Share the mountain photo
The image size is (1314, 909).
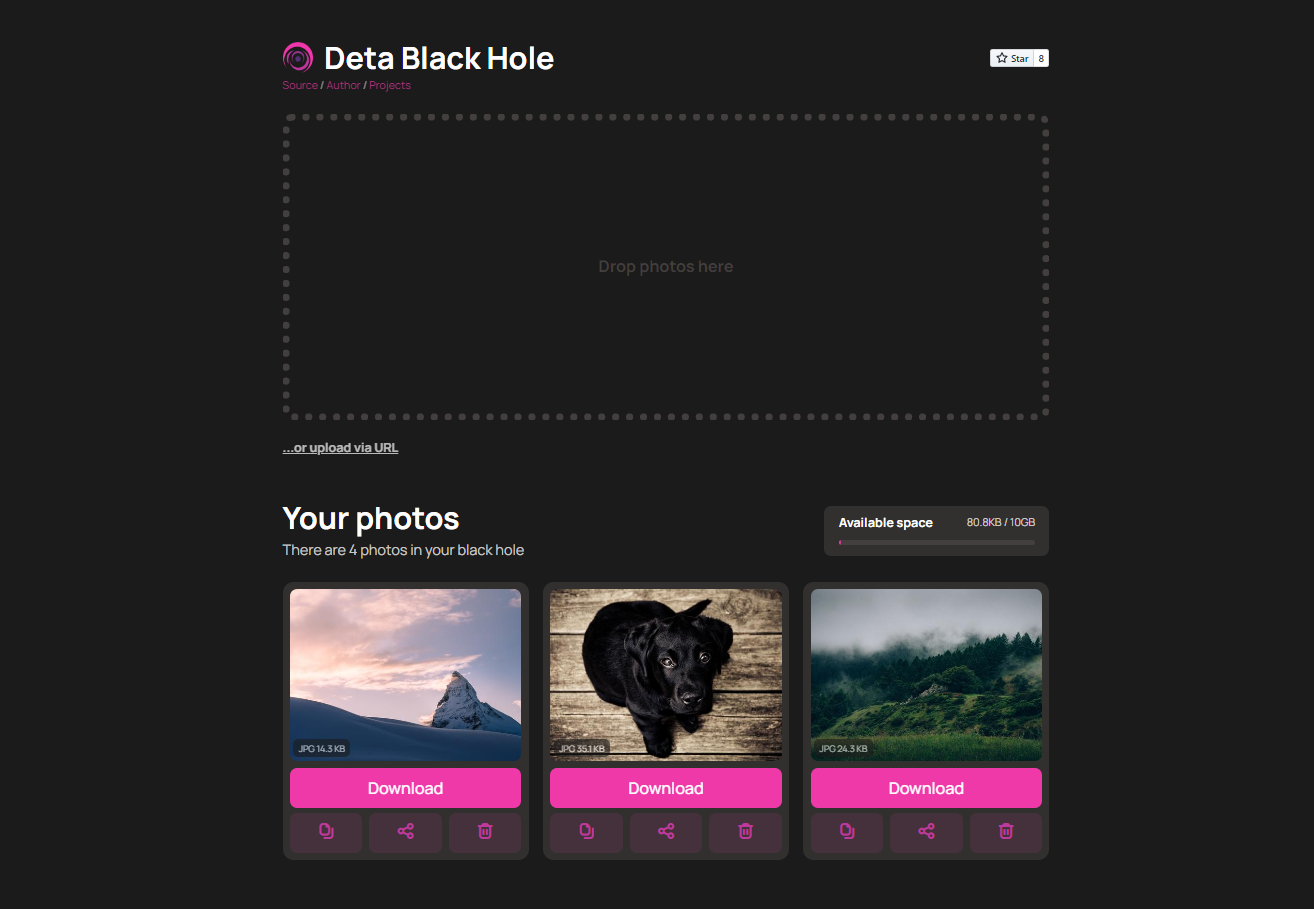click(405, 832)
